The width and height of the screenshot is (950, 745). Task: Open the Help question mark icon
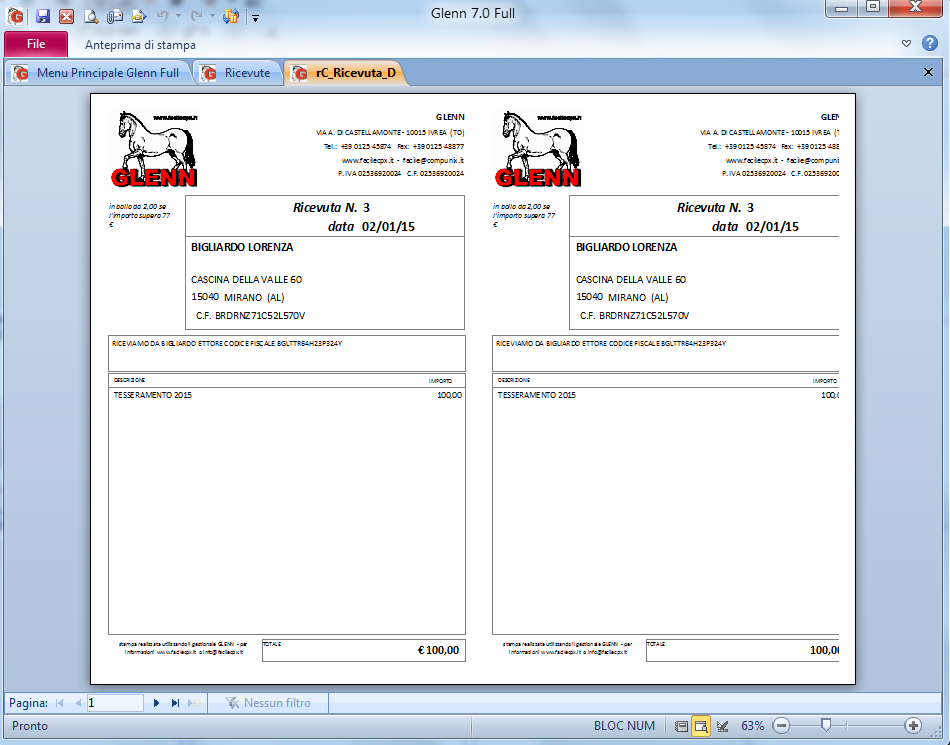pyautogui.click(x=929, y=43)
